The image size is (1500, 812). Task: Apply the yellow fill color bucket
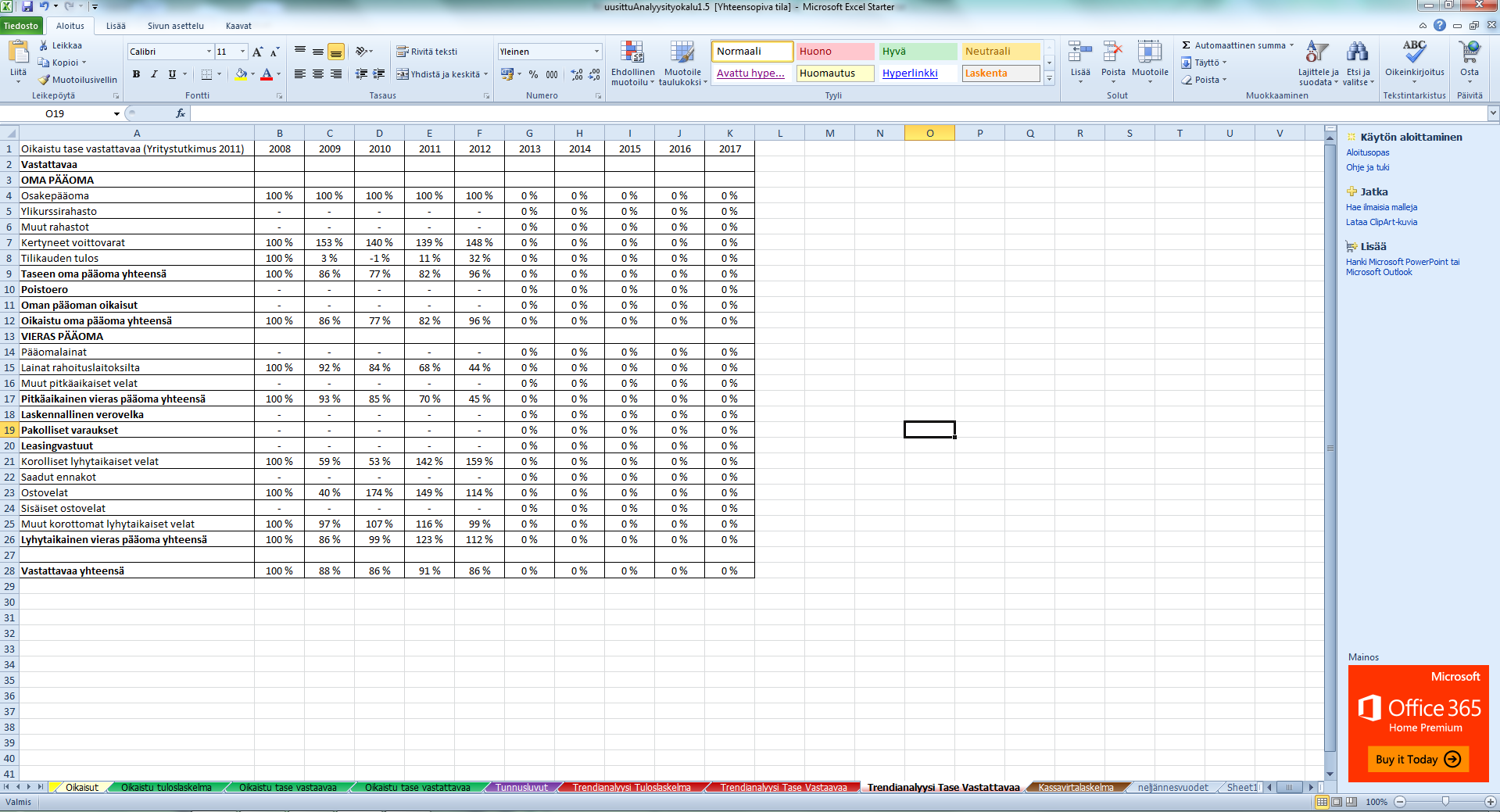(x=241, y=74)
